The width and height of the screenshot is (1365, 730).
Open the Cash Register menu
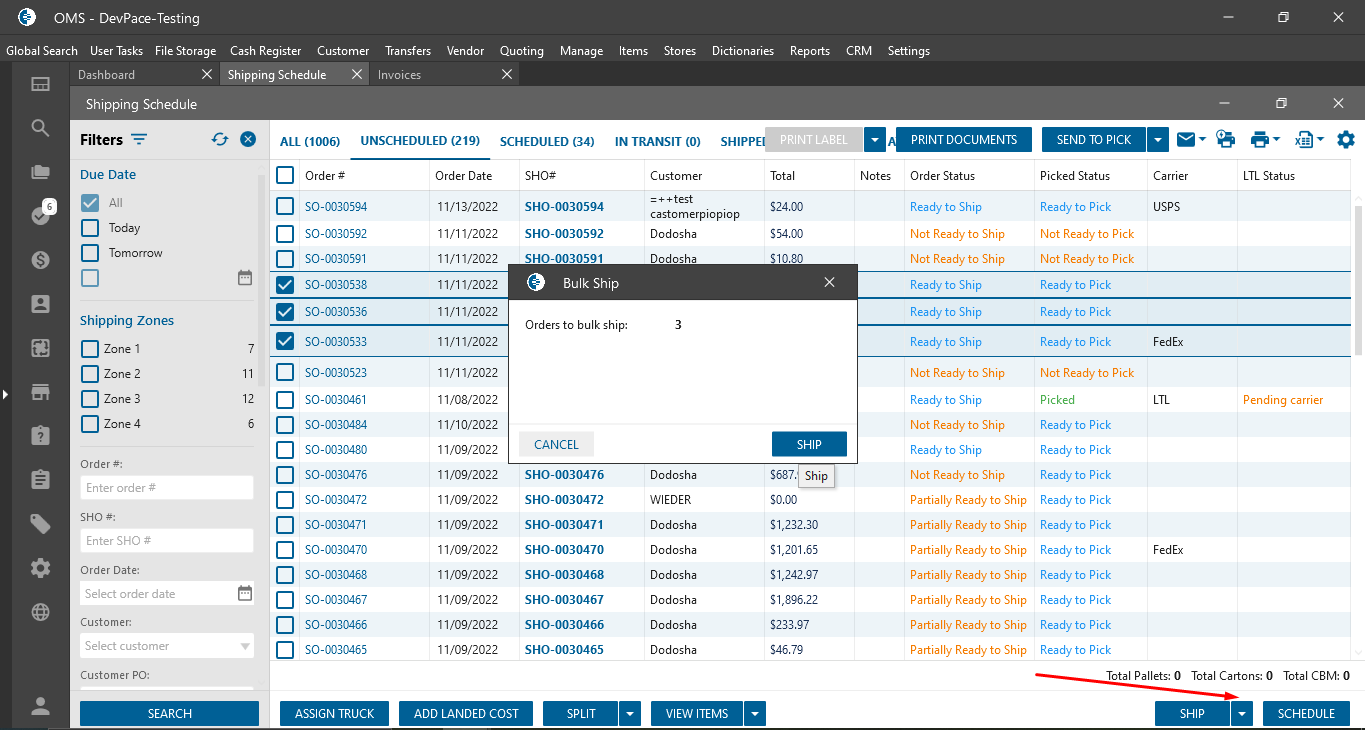[265, 51]
